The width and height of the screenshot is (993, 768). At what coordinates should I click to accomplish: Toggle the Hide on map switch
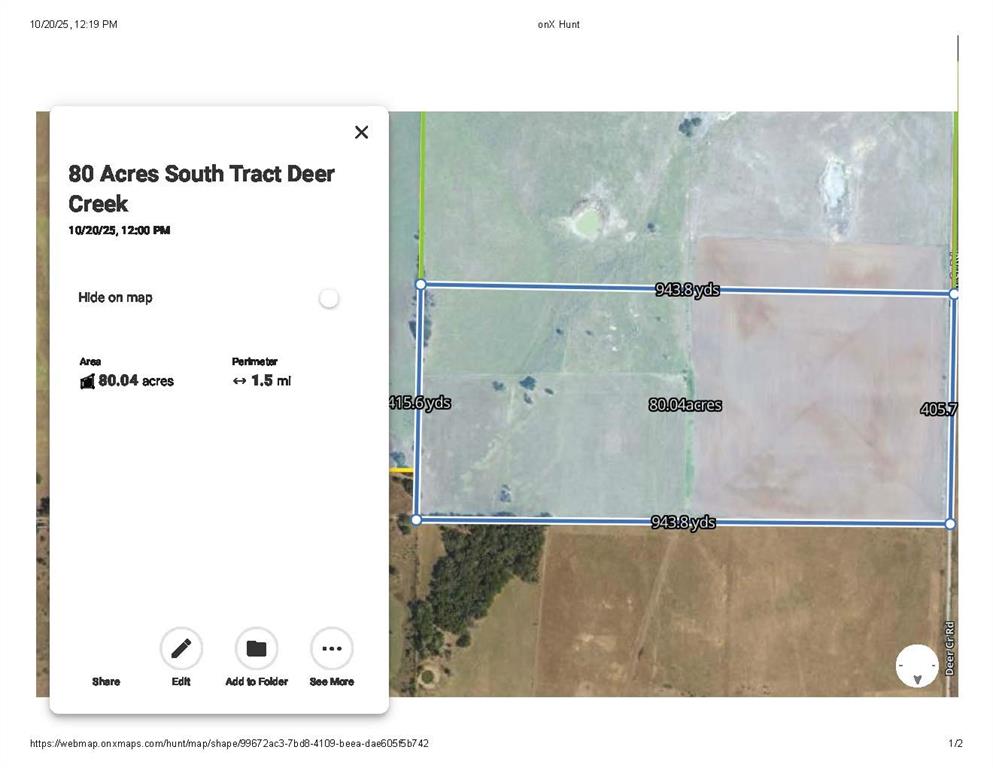click(328, 298)
